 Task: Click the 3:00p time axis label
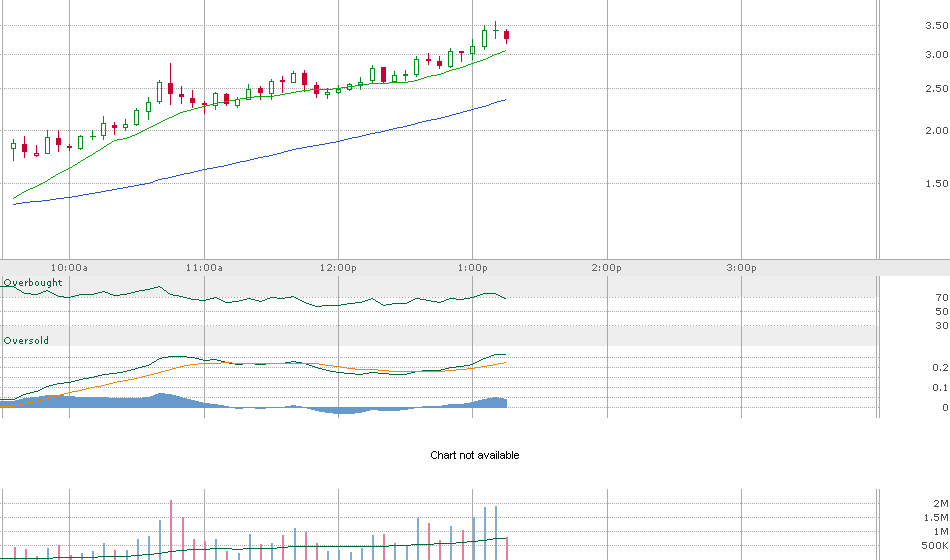[741, 268]
